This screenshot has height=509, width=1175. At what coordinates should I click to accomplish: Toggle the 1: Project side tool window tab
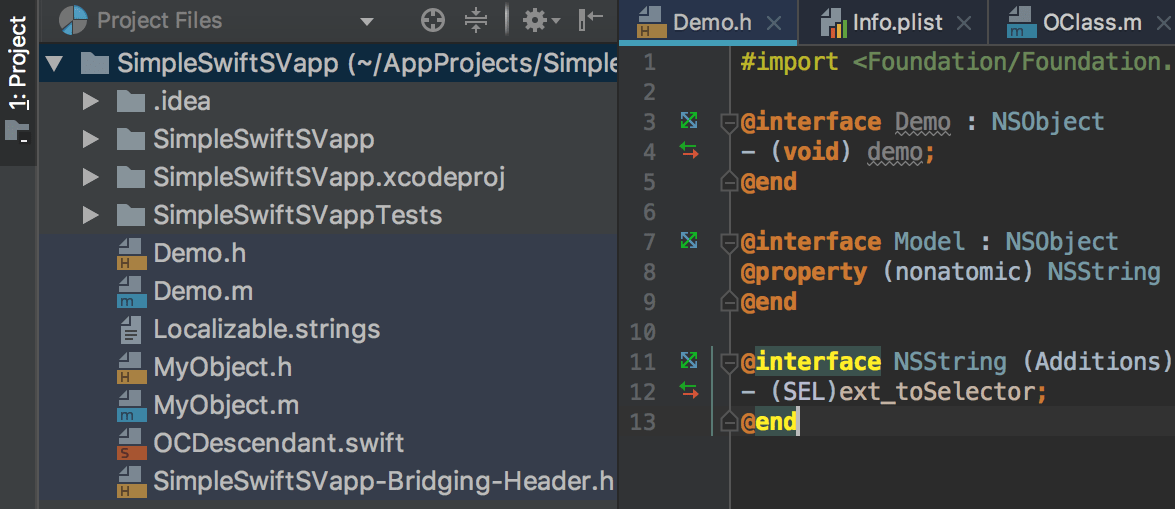tap(16, 82)
